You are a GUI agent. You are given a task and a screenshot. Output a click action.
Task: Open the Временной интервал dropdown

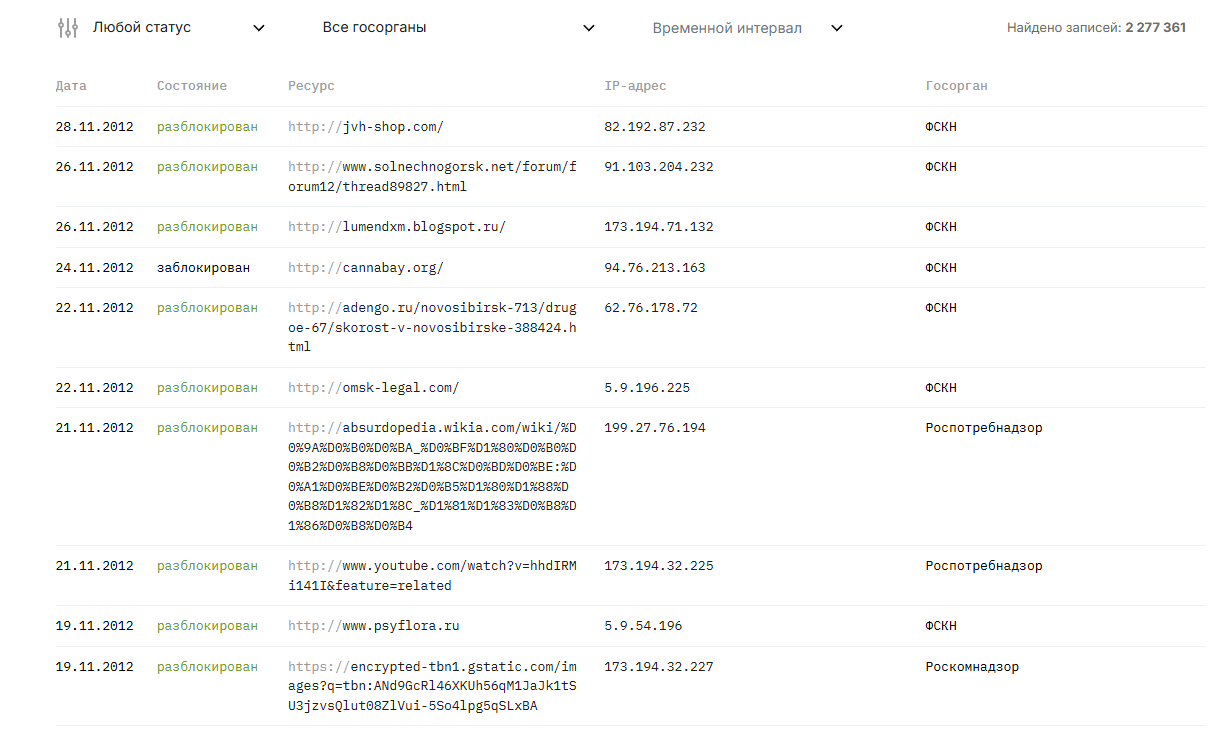coord(747,28)
